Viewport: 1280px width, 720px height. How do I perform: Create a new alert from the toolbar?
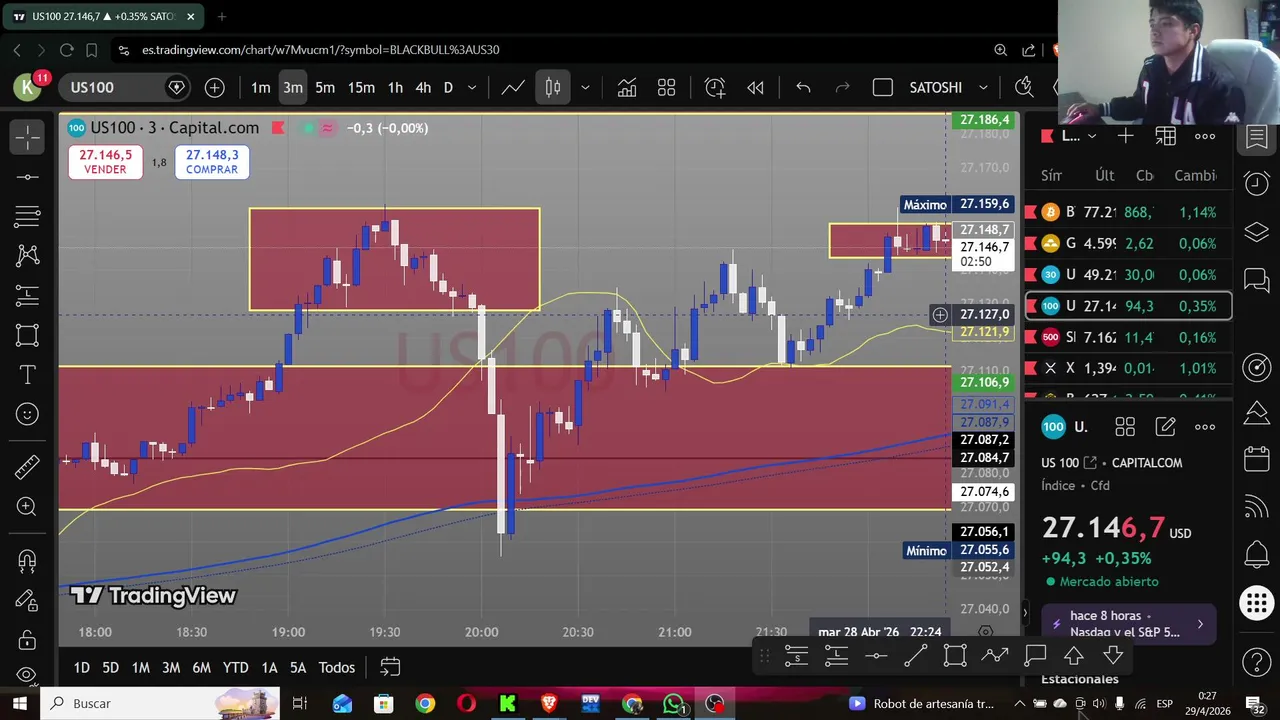(715, 88)
